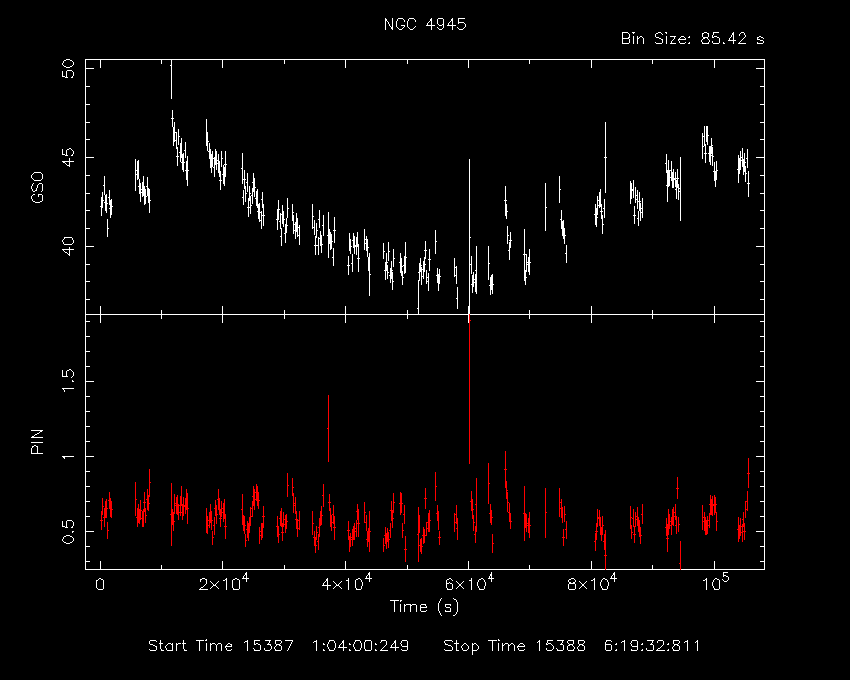Image resolution: width=850 pixels, height=680 pixels.
Task: Click the 1:04:00:249 start time value
Action: tap(360, 646)
